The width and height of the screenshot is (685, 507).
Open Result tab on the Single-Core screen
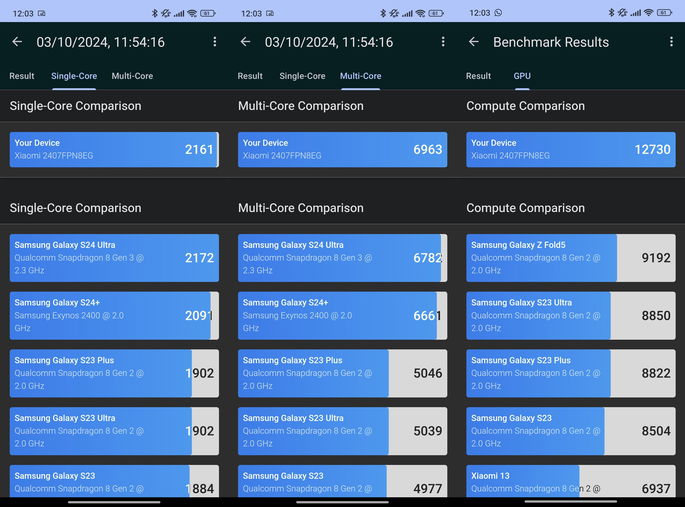pos(22,76)
